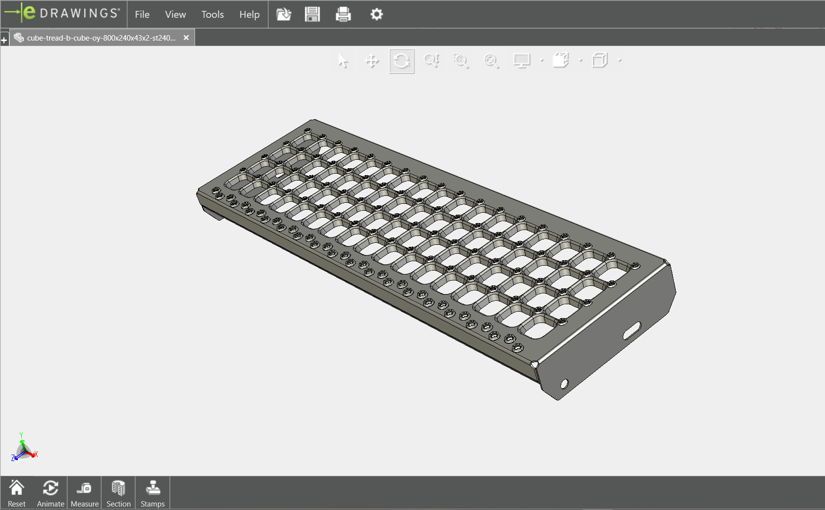Image resolution: width=825 pixels, height=510 pixels.
Task: Click the Zoom to Fit icon
Action: [x=432, y=61]
